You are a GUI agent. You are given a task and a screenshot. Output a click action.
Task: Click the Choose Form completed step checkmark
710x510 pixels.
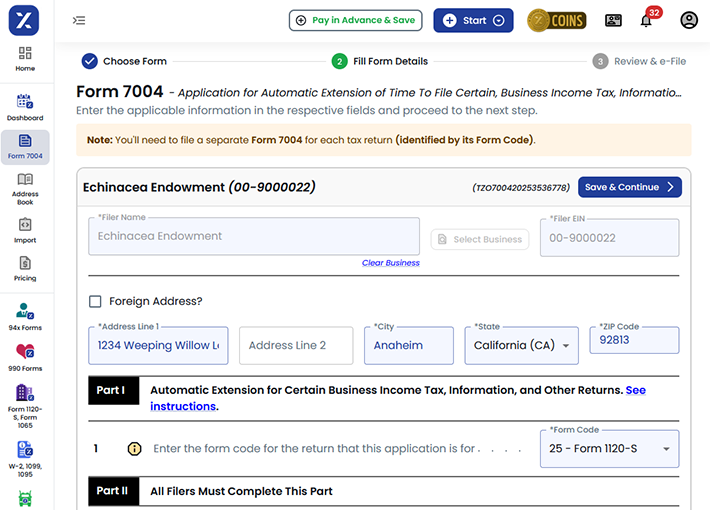pyautogui.click(x=90, y=61)
